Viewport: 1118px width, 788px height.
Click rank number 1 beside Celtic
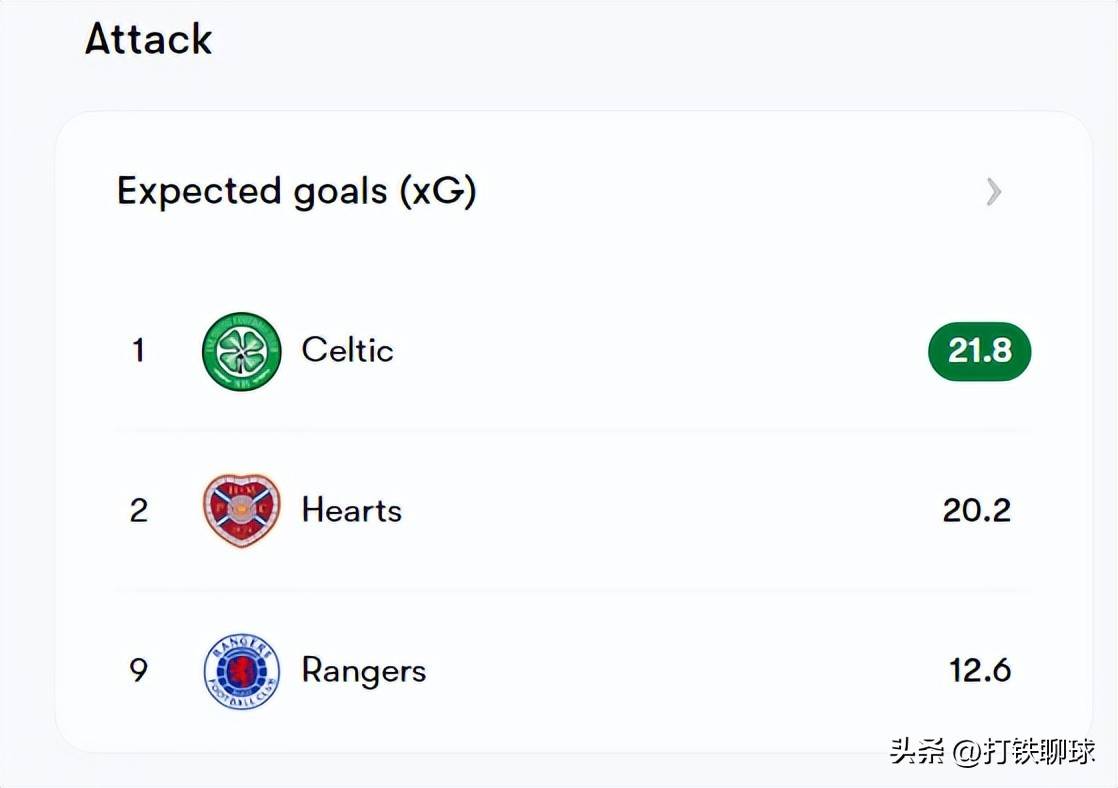coord(138,351)
